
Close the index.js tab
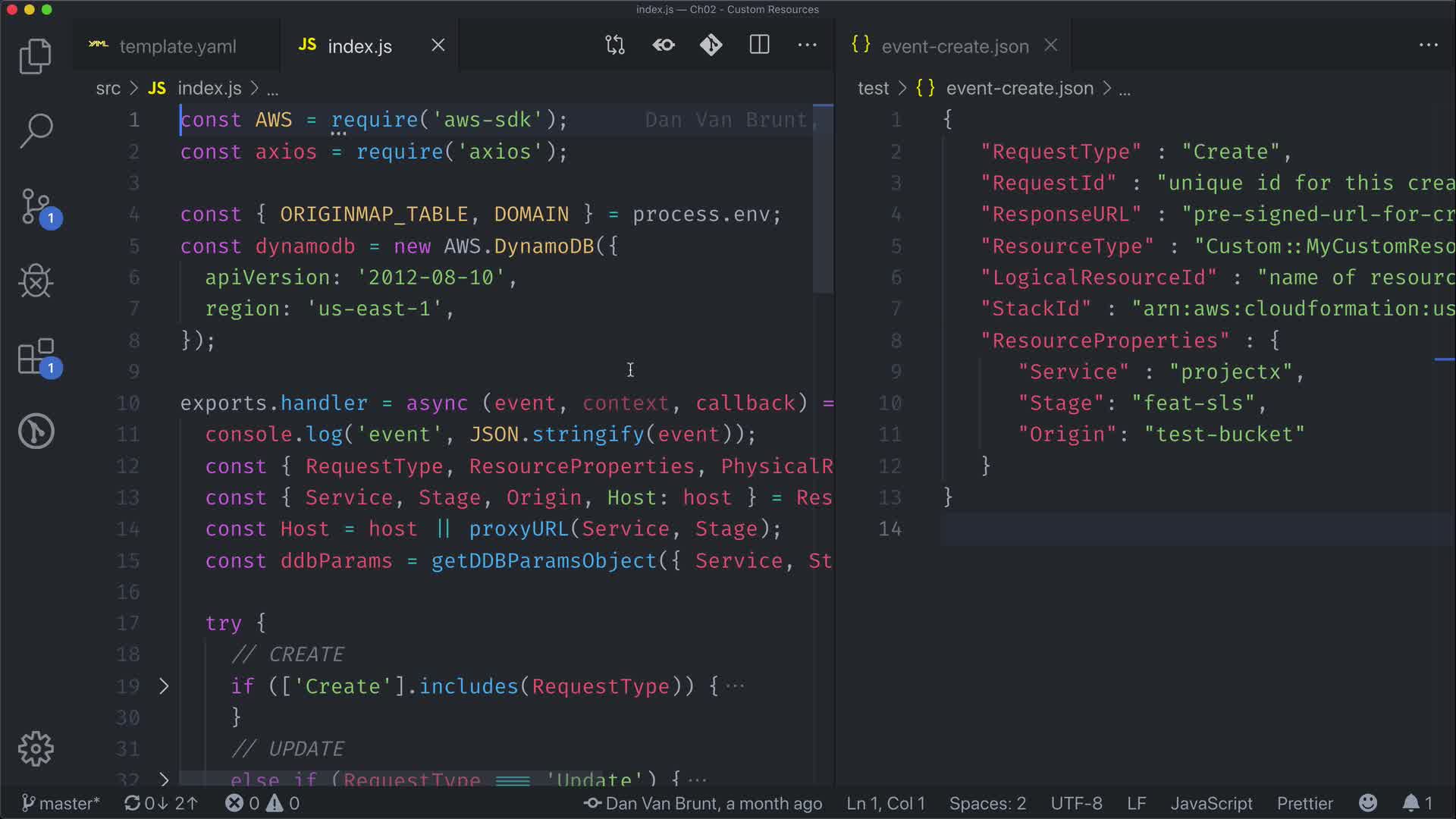click(x=438, y=45)
